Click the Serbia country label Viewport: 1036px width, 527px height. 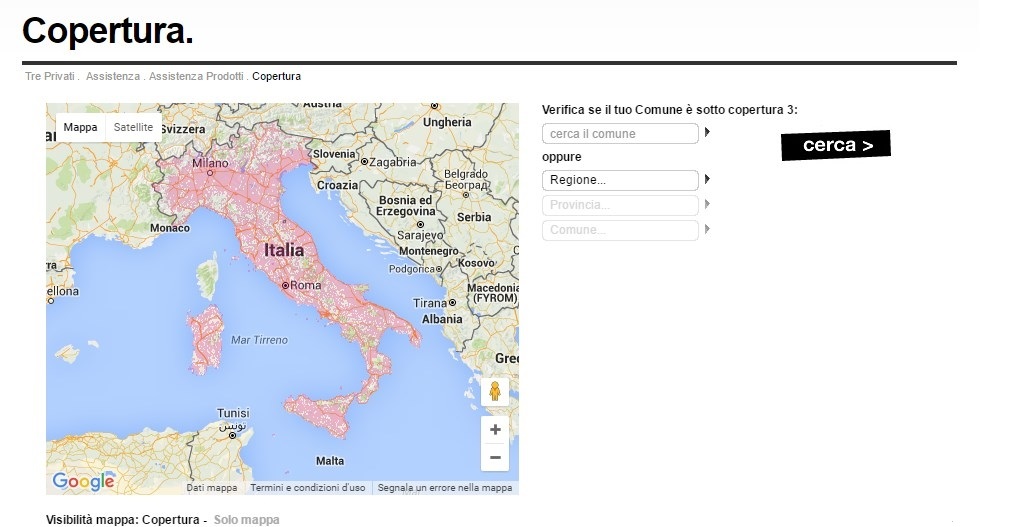[474, 217]
